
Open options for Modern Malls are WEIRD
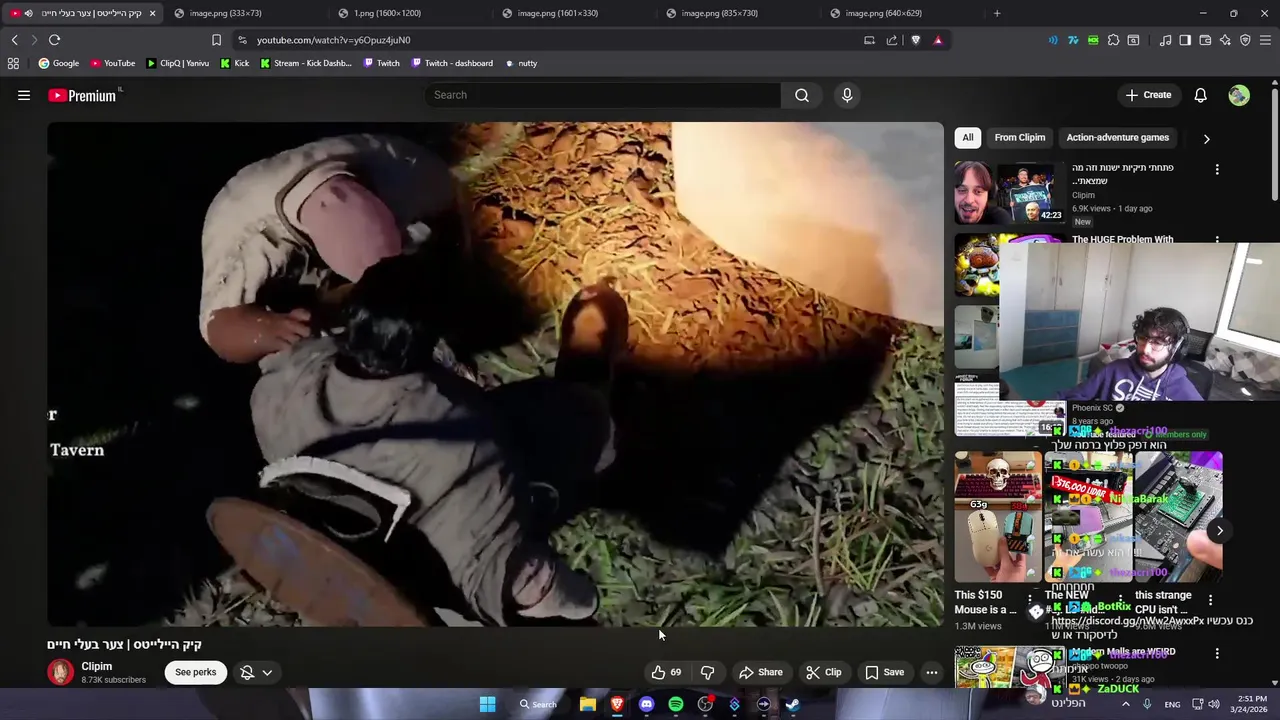[1217, 653]
